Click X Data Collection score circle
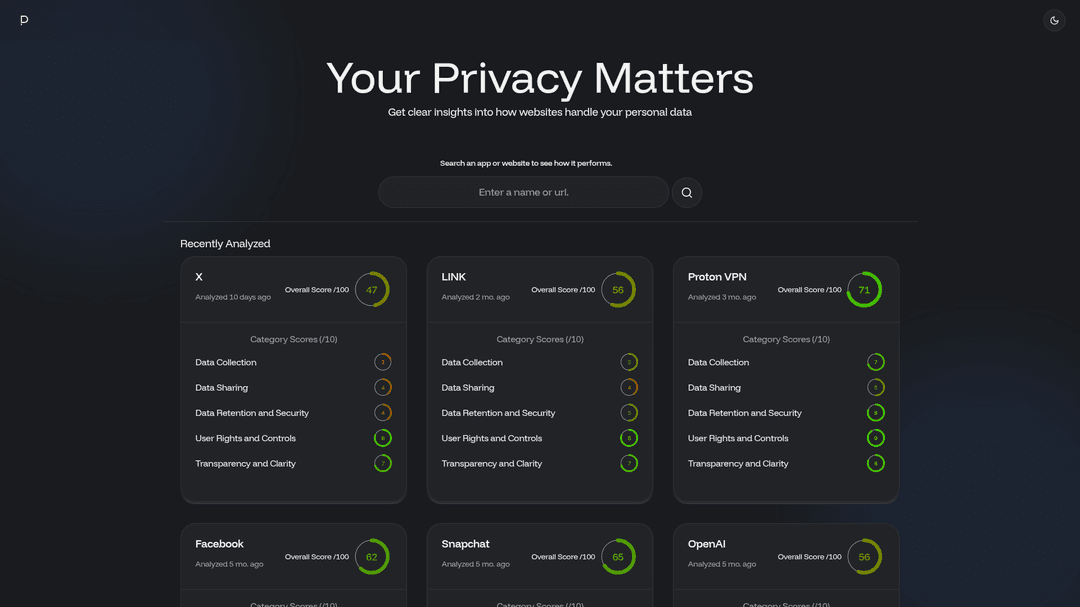This screenshot has height=607, width=1080. pyautogui.click(x=383, y=362)
